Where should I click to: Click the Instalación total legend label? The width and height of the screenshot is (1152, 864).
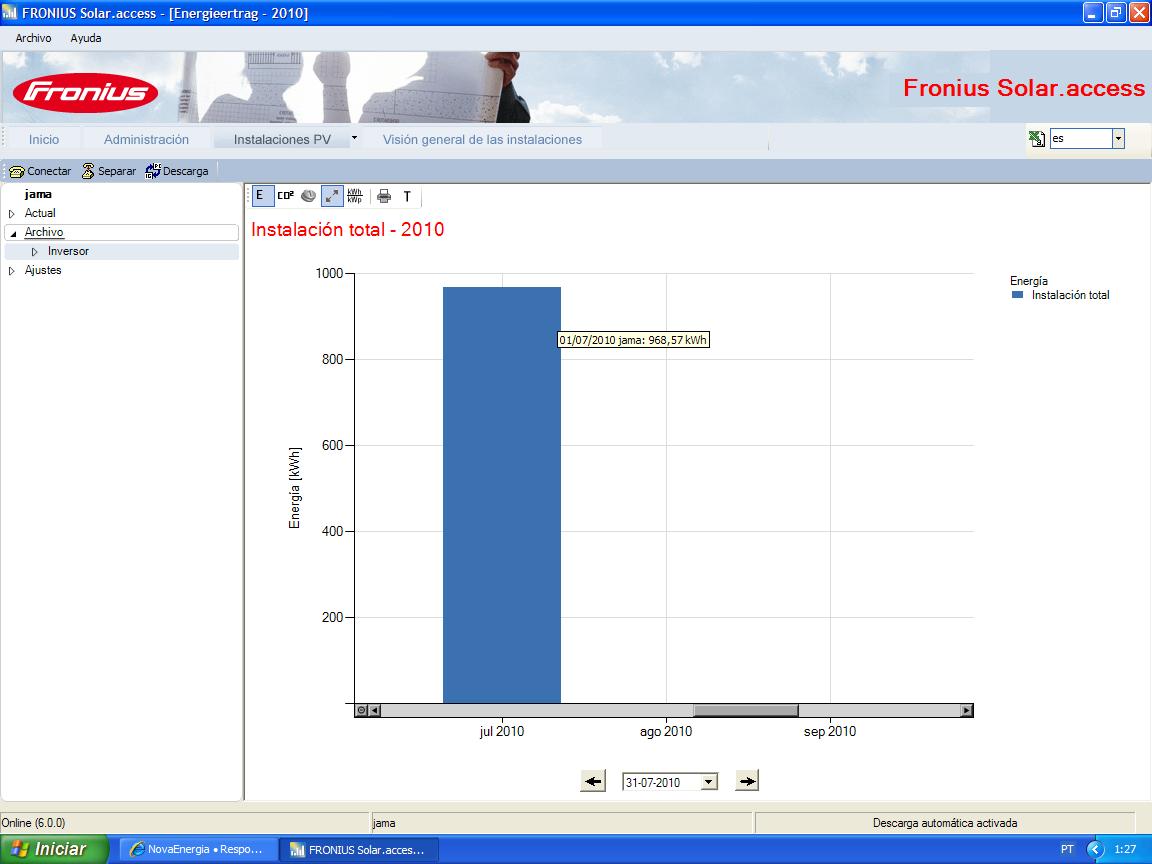pos(1070,295)
